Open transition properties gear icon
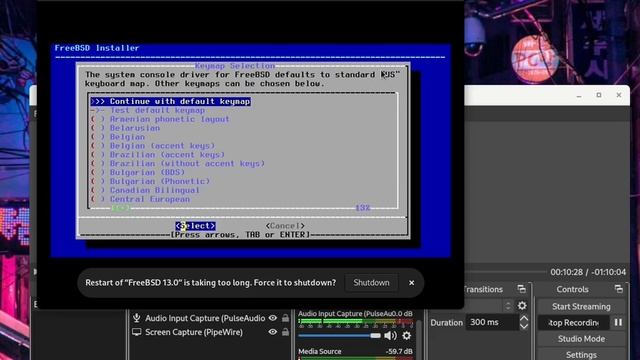This screenshot has width=640, height=360. (522, 306)
